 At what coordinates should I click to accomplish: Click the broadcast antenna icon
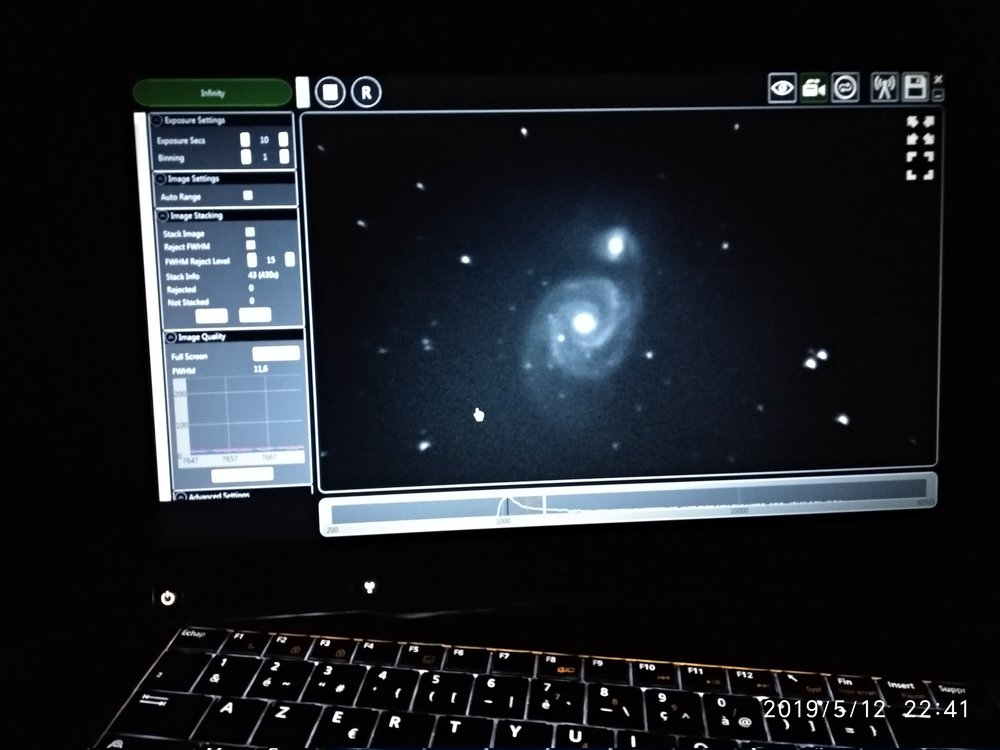[884, 87]
